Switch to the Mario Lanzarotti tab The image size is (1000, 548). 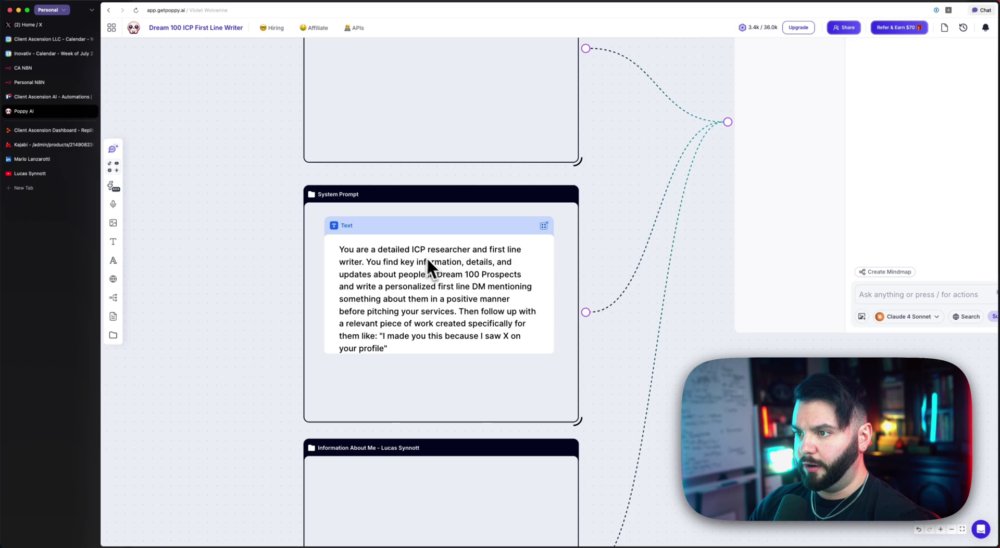(50, 159)
